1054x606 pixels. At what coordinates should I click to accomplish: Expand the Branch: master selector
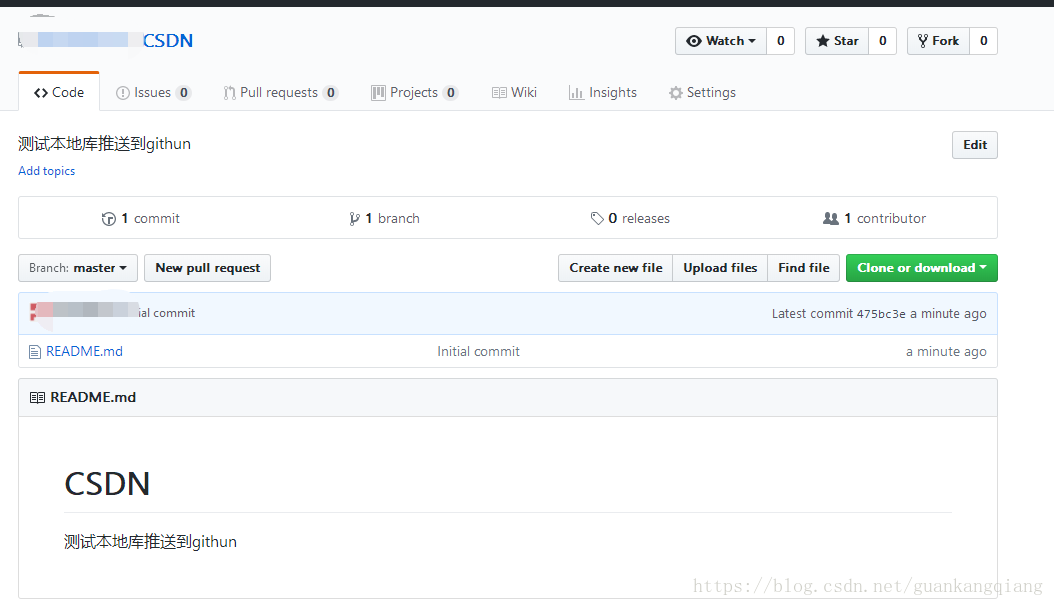[78, 268]
